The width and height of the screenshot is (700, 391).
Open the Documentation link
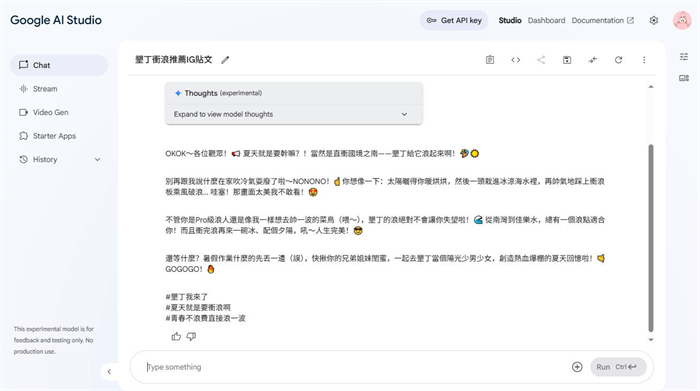603,21
